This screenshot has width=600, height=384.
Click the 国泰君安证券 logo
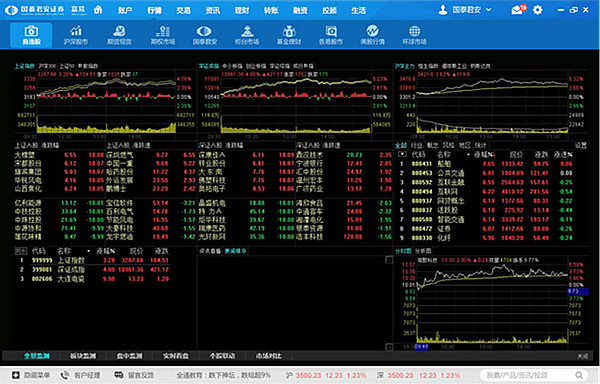[x=34, y=10]
